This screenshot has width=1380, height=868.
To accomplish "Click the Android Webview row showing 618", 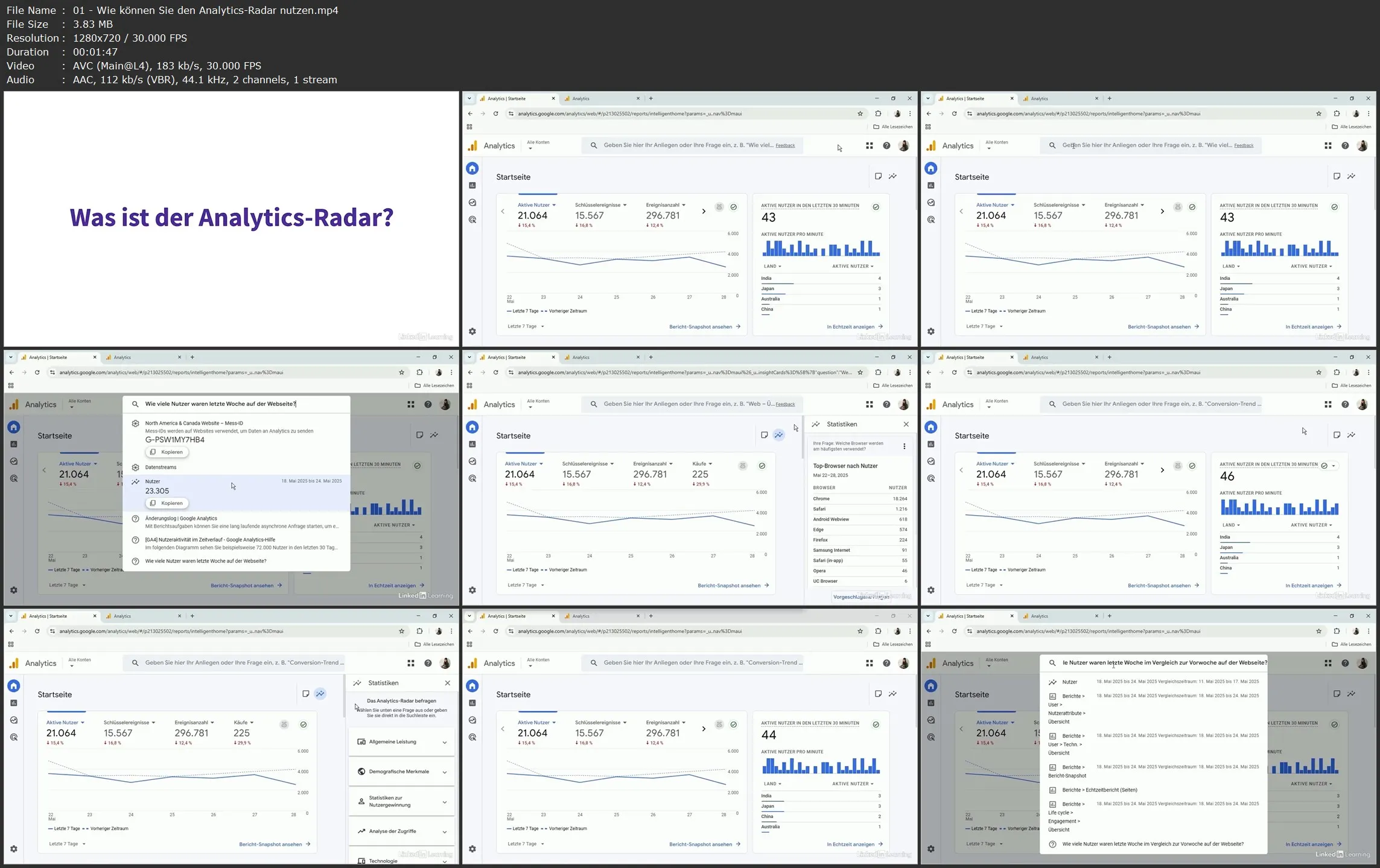I will (860, 519).
